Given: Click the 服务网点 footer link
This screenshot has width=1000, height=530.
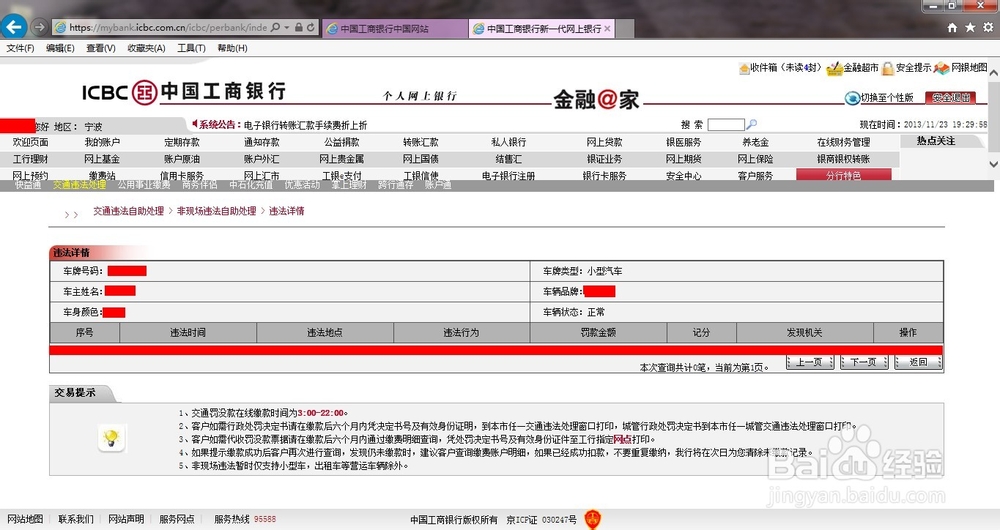Looking at the screenshot, I should 177,519.
